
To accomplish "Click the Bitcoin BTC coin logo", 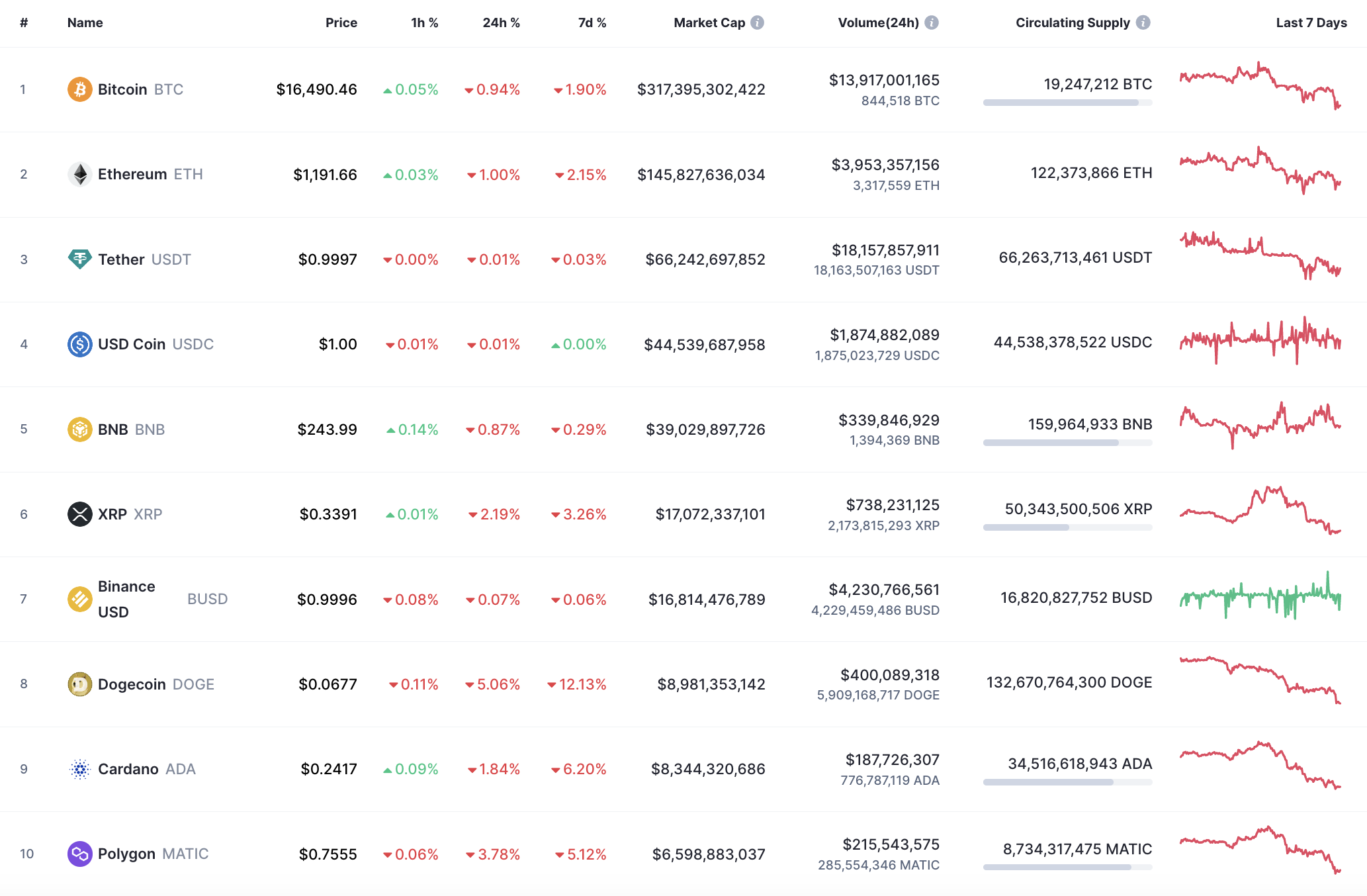I will (x=79, y=89).
